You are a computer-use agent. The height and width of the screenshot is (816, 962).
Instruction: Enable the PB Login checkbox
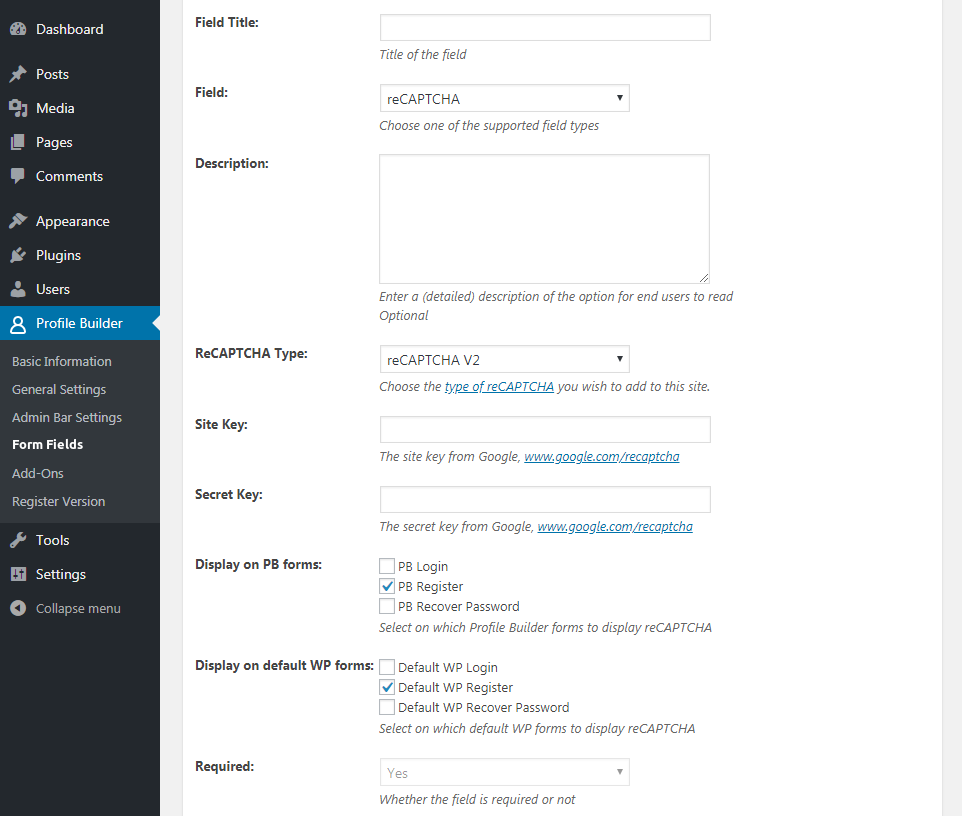(x=387, y=566)
